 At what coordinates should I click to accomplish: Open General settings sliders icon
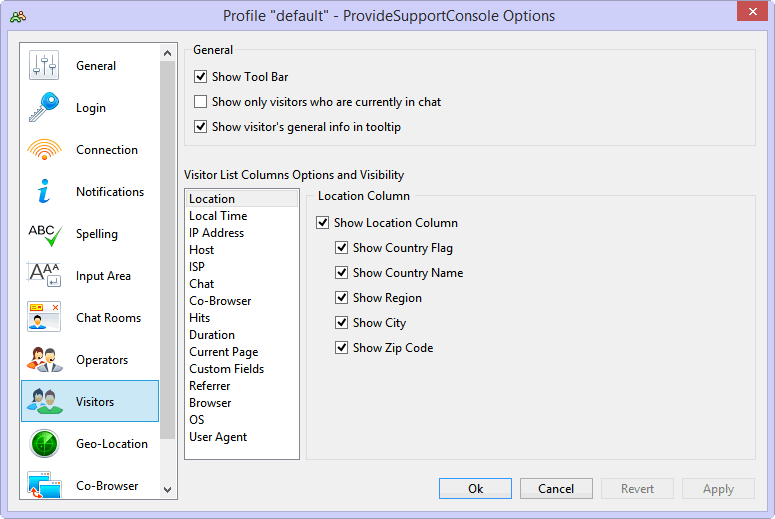(44, 65)
